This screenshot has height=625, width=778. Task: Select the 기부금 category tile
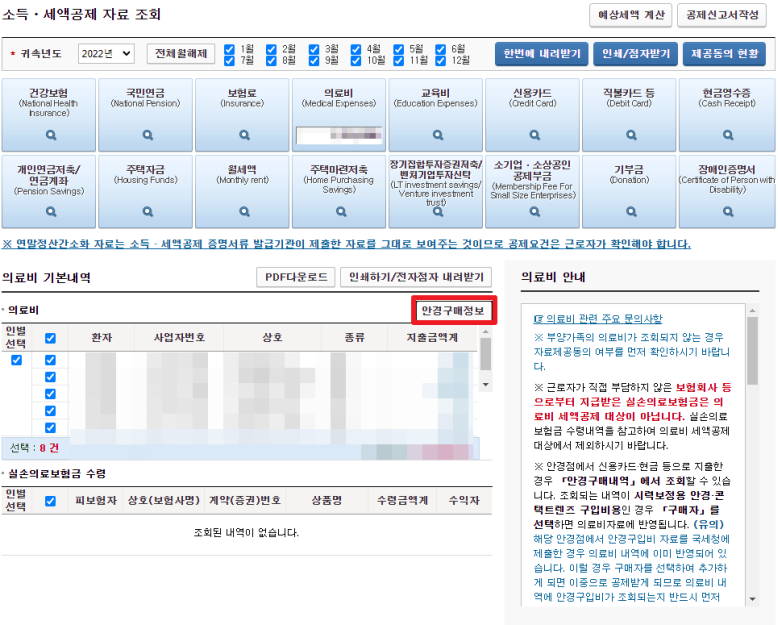(629, 191)
